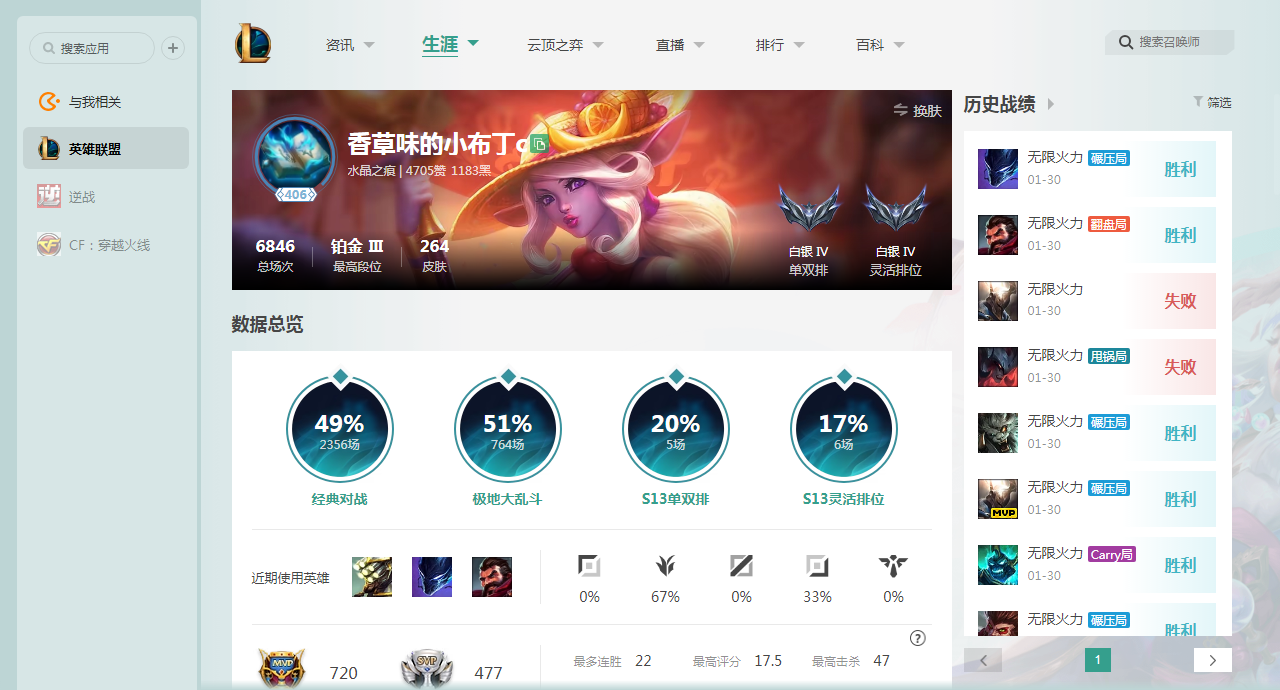Open the first 碾压局 victory match
1280x690 pixels.
coord(1097,169)
